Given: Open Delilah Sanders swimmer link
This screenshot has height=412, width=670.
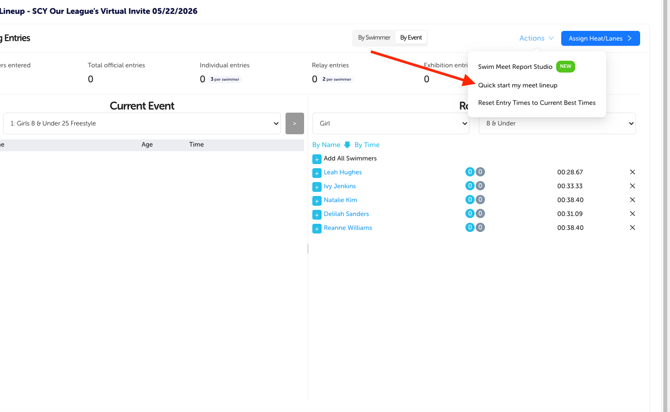Looking at the screenshot, I should pos(346,214).
